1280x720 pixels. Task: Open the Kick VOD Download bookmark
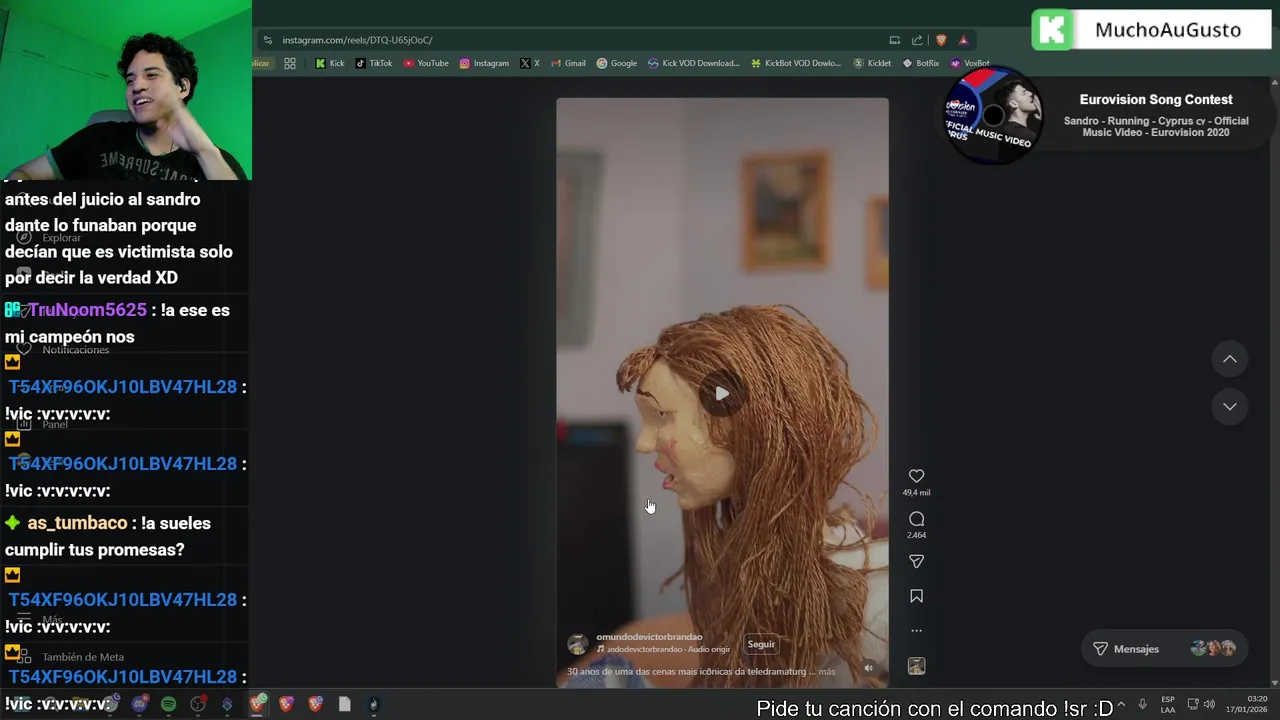point(694,63)
